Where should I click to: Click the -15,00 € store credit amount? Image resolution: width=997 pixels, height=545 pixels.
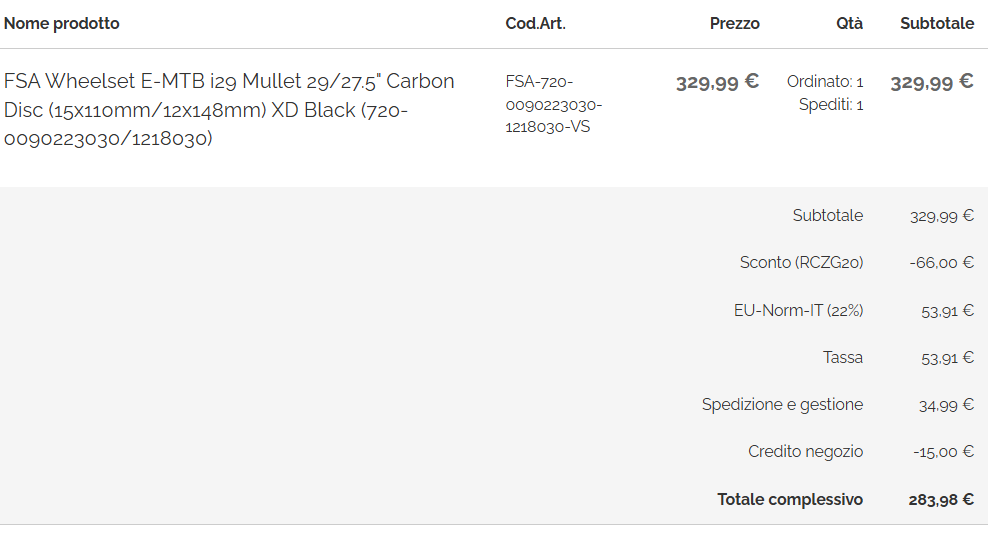943,452
